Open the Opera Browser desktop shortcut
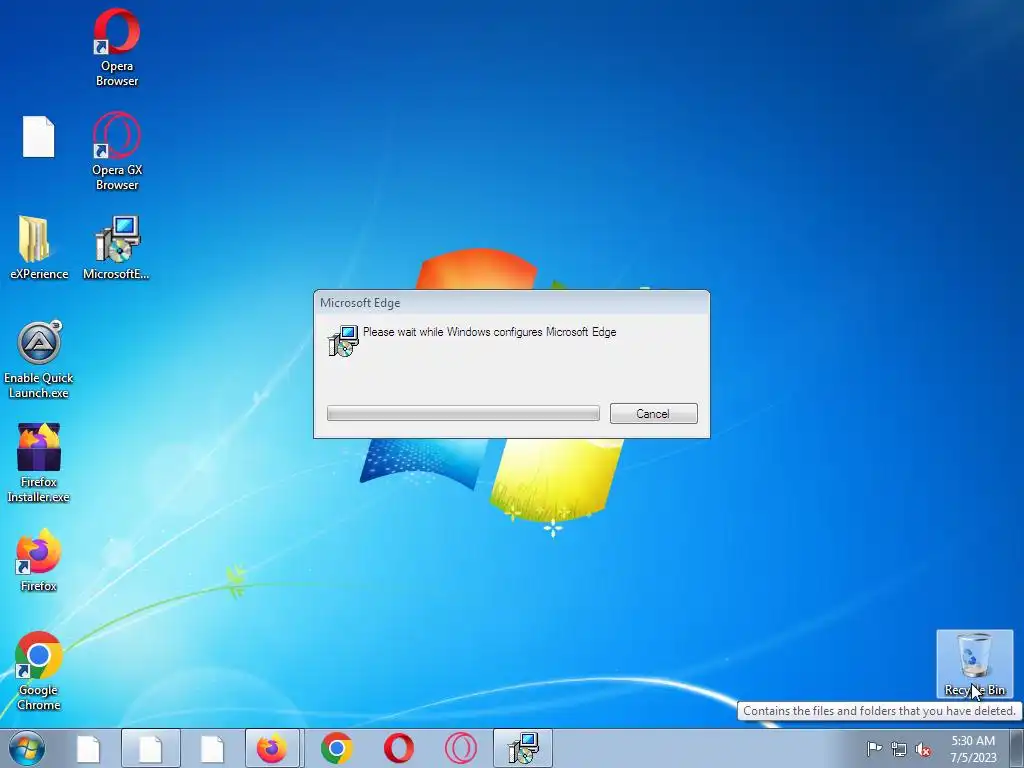The width and height of the screenshot is (1024, 768). pyautogui.click(x=117, y=48)
